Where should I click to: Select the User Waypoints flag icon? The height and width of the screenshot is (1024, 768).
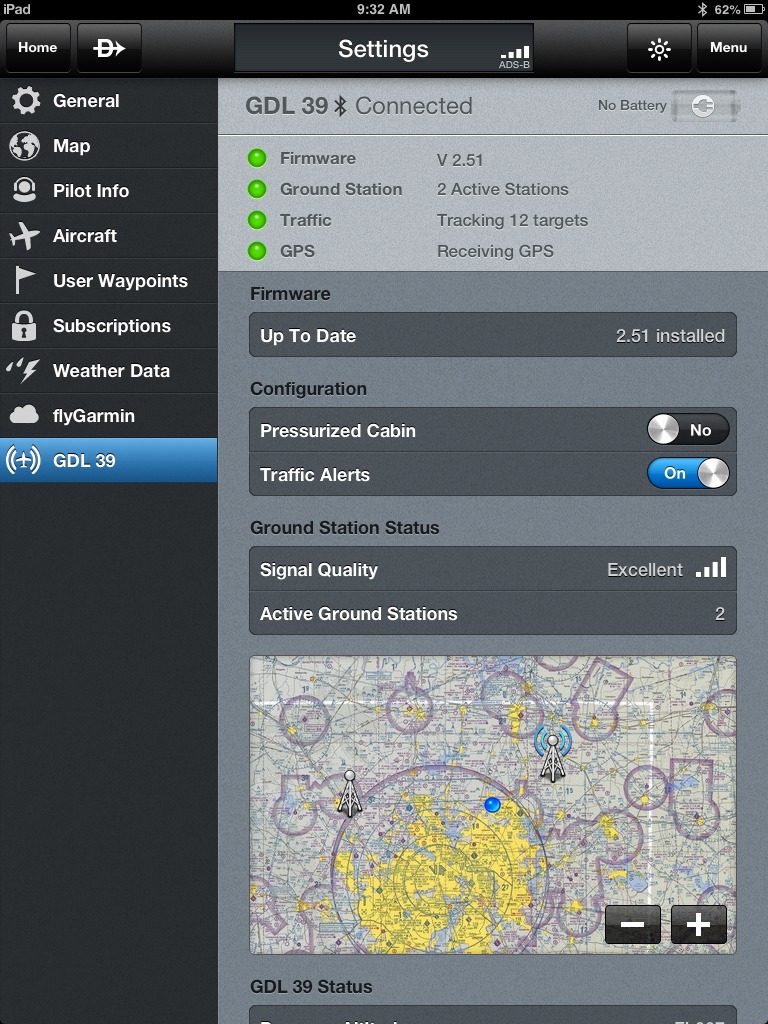click(x=24, y=280)
